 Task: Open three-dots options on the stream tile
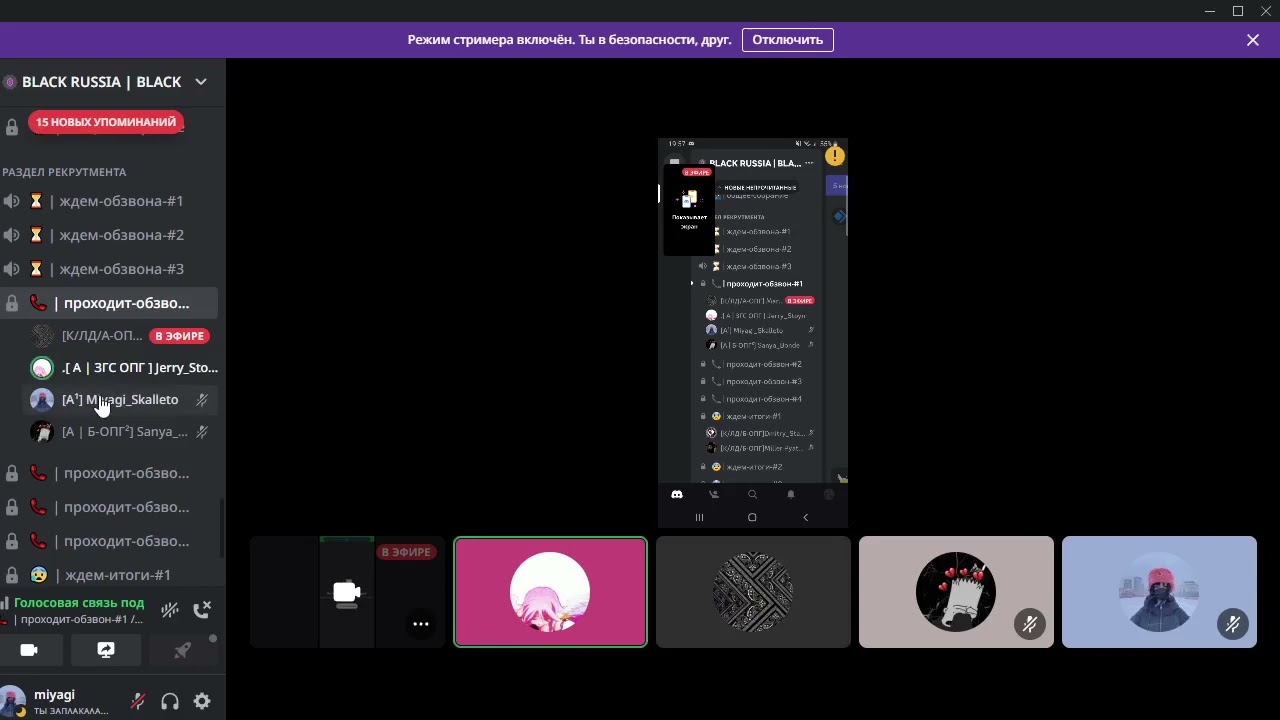(421, 624)
